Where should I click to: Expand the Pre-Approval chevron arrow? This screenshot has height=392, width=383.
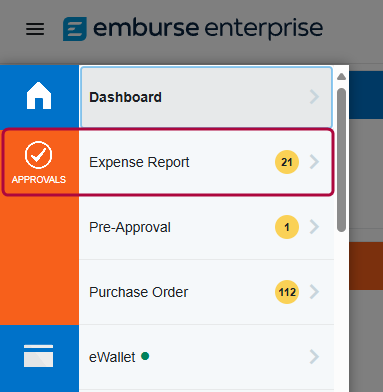click(314, 227)
